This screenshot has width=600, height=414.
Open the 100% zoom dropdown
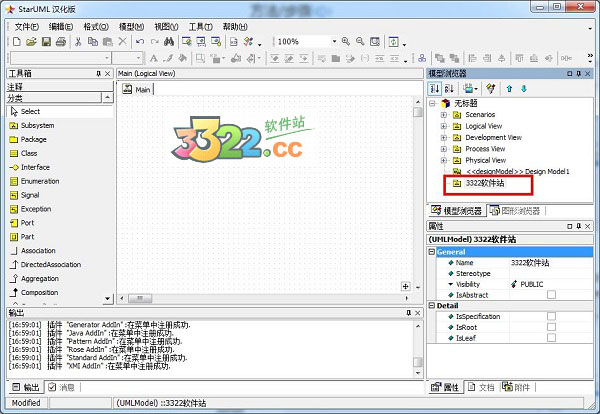(x=334, y=41)
